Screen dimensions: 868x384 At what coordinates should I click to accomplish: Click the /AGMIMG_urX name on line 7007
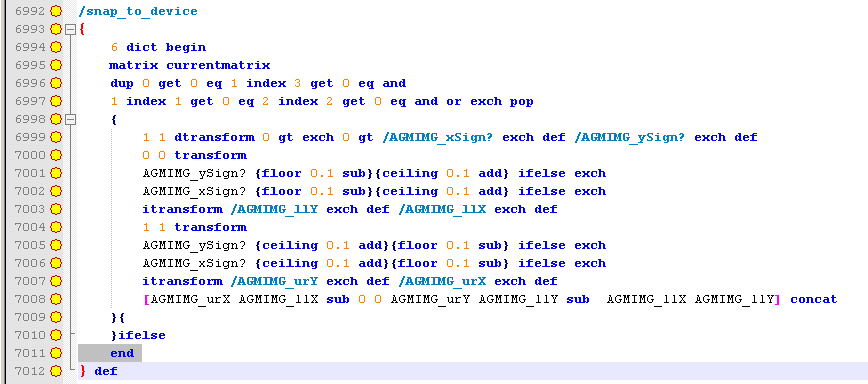tap(442, 281)
